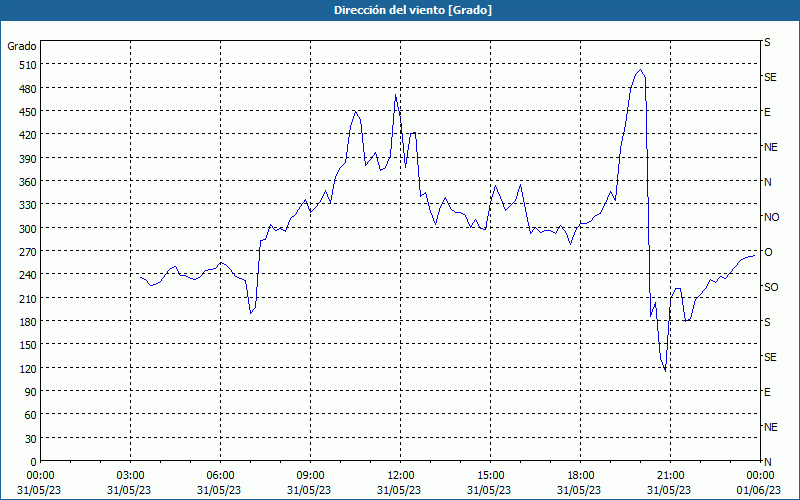Image resolution: width=800 pixels, height=500 pixels.
Task: Select the 31/05/23 date under 06:00
Action: click(x=219, y=490)
